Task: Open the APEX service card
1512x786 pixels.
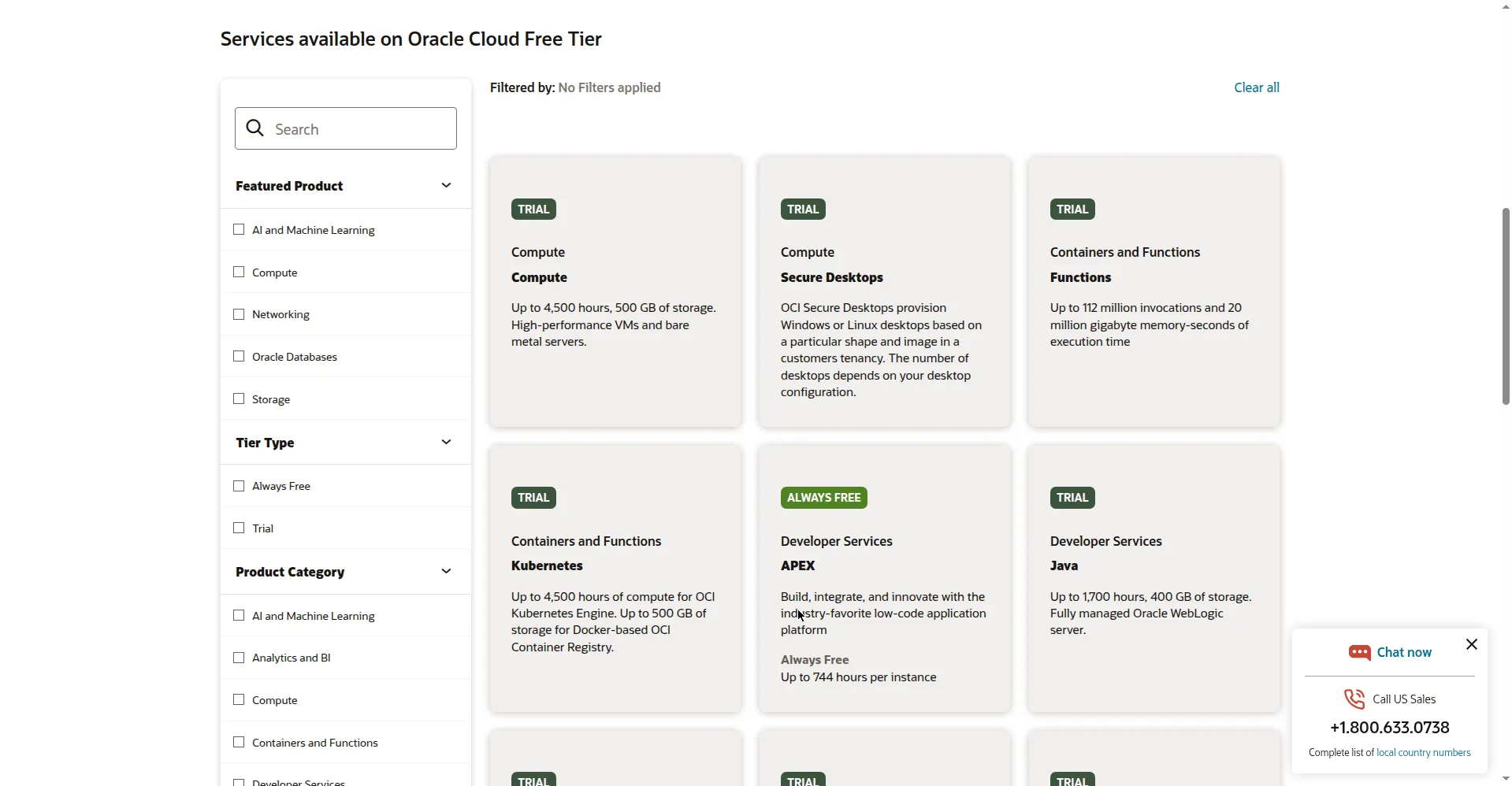Action: point(885,579)
